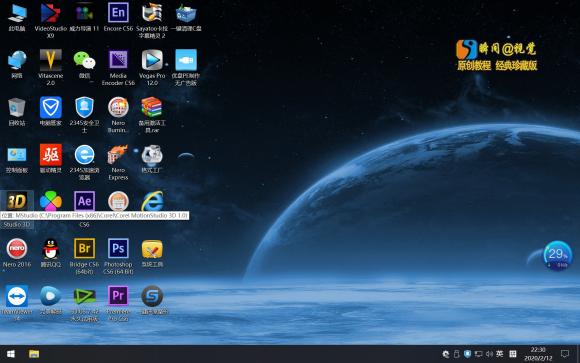Open the yellow toolbox tools icon
This screenshot has width=580, height=363.
(152, 249)
